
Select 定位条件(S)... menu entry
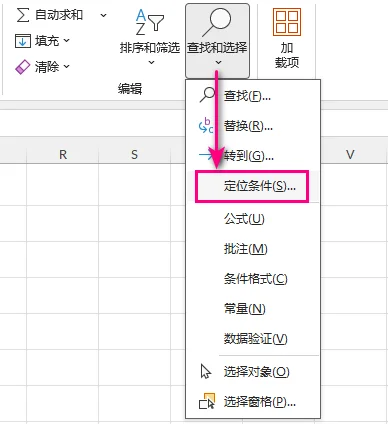253,186
